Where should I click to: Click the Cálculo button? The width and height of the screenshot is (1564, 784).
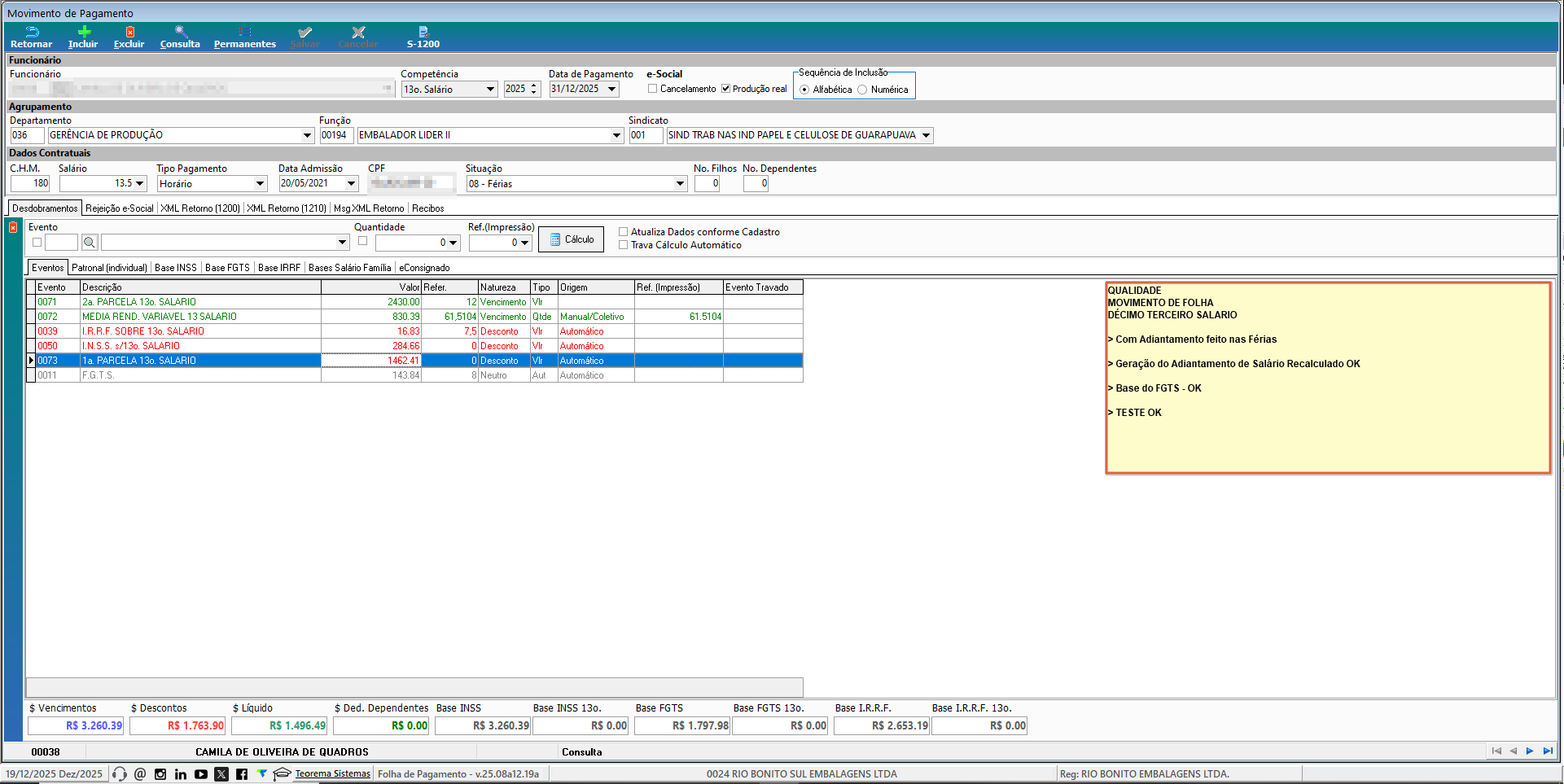tap(571, 239)
